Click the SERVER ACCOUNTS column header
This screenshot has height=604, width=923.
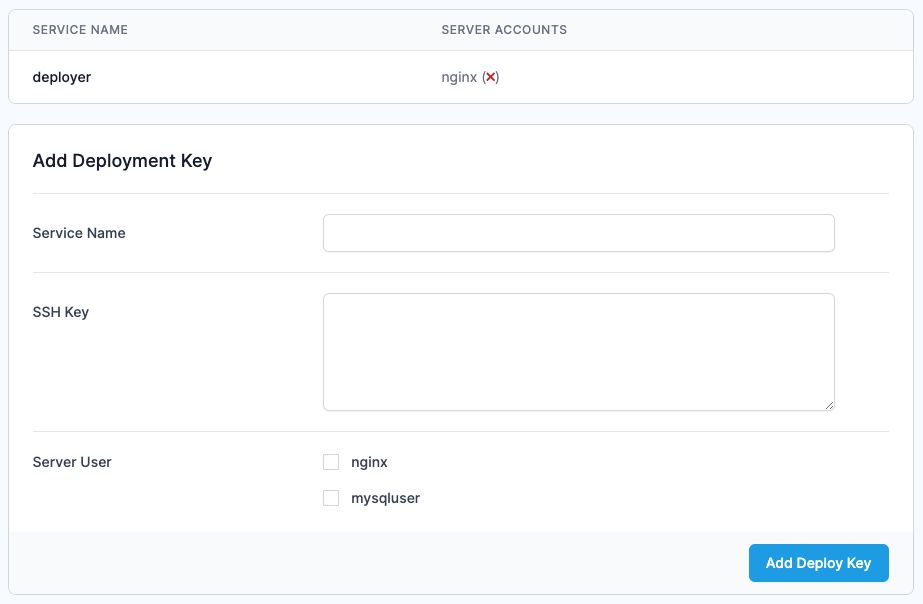[504, 30]
